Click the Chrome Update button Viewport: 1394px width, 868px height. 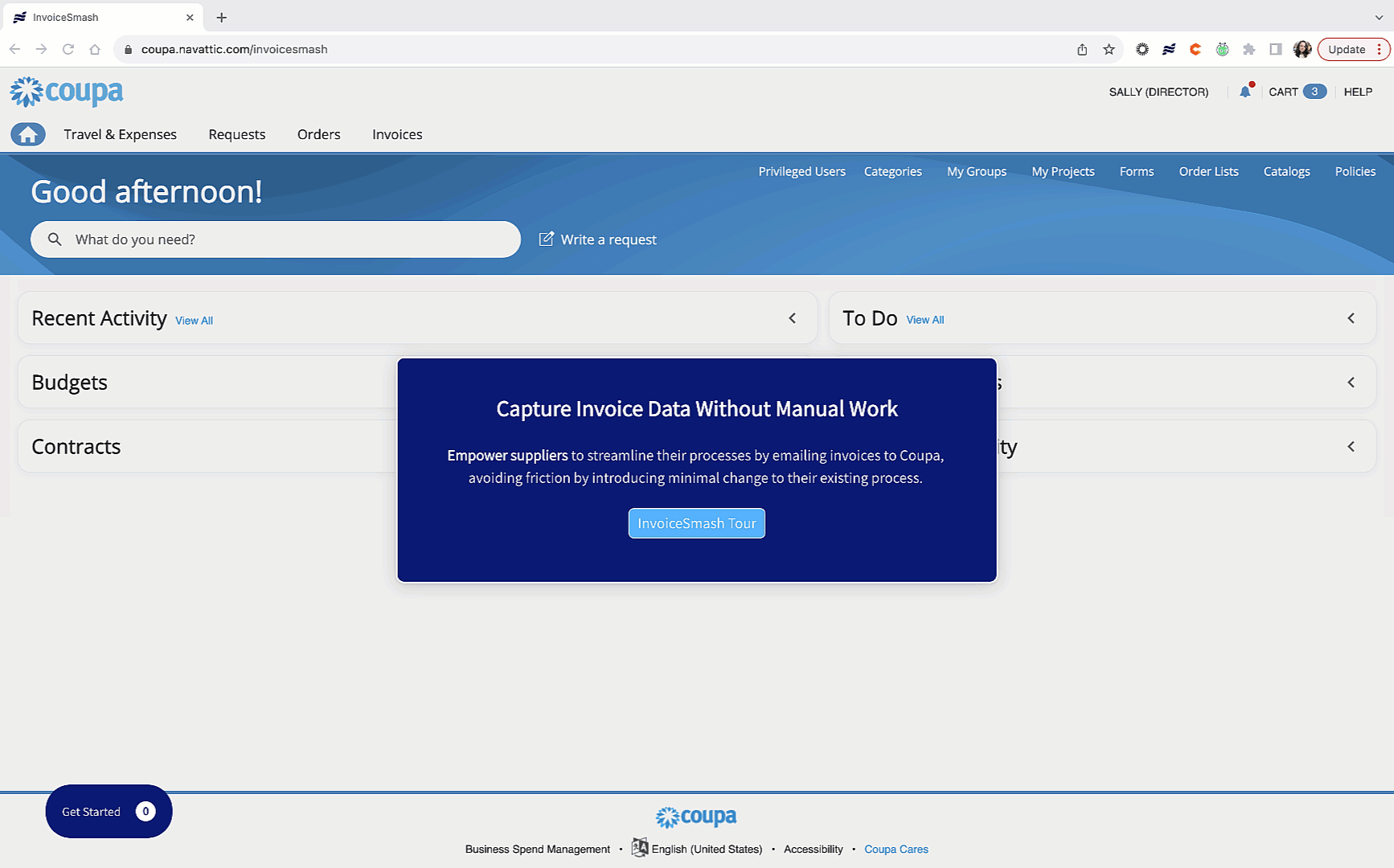coord(1354,49)
